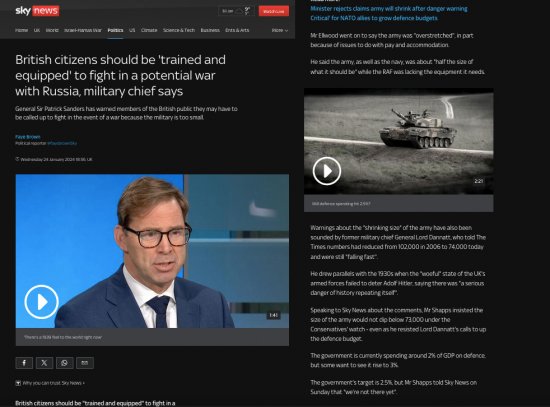Open the weather widget in header

point(236,11)
